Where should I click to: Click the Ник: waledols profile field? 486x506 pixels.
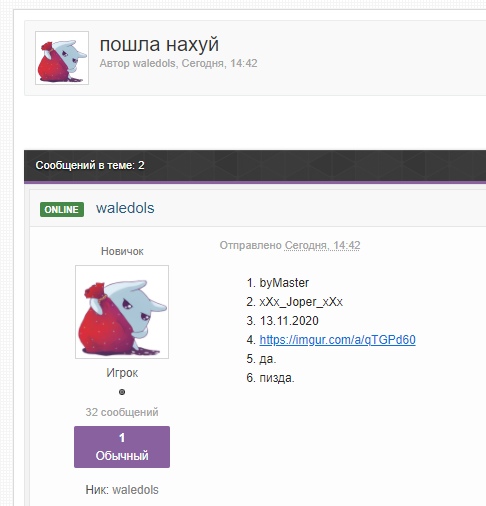(x=122, y=490)
